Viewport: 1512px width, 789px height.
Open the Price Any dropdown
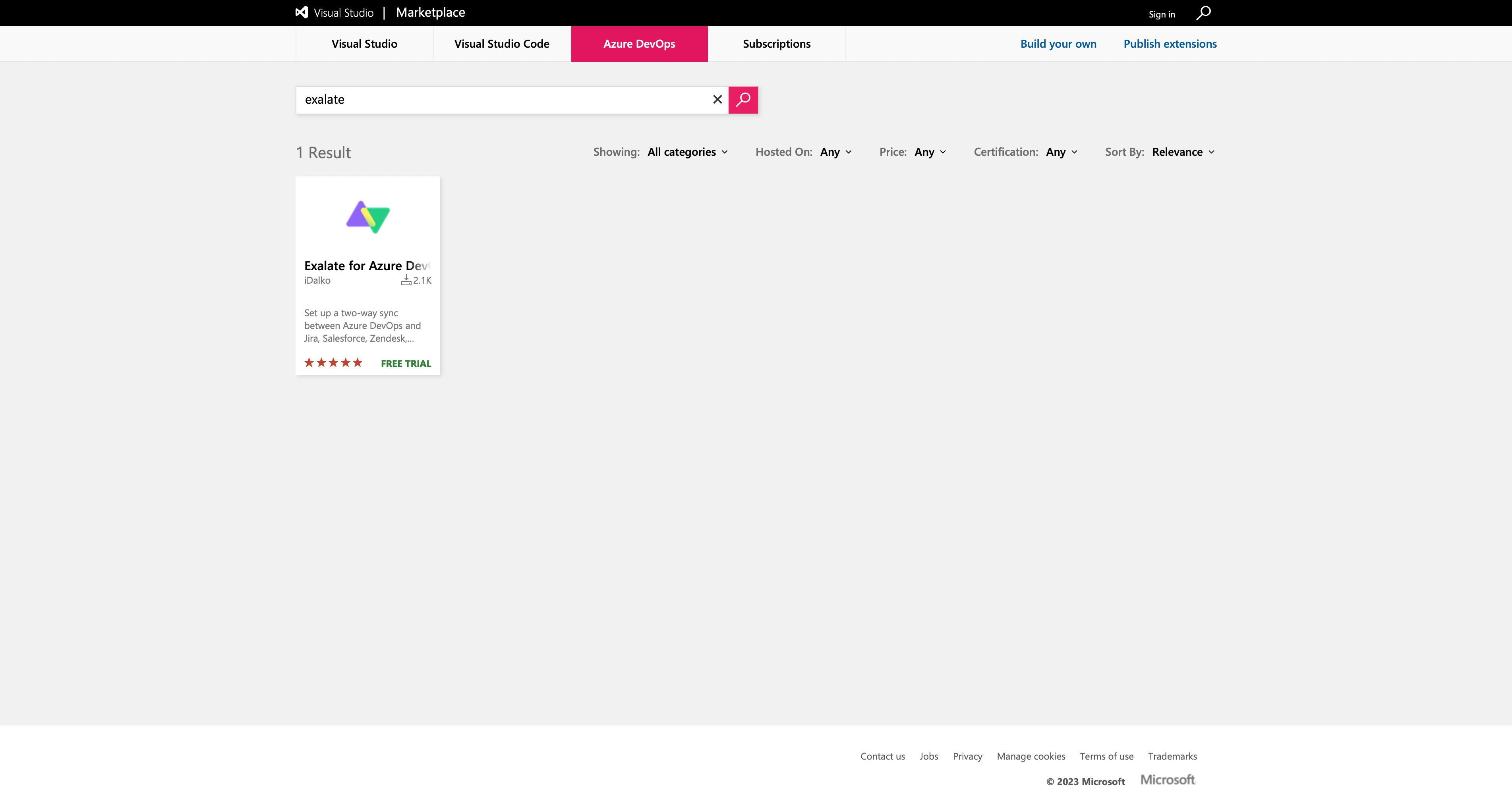click(x=930, y=152)
